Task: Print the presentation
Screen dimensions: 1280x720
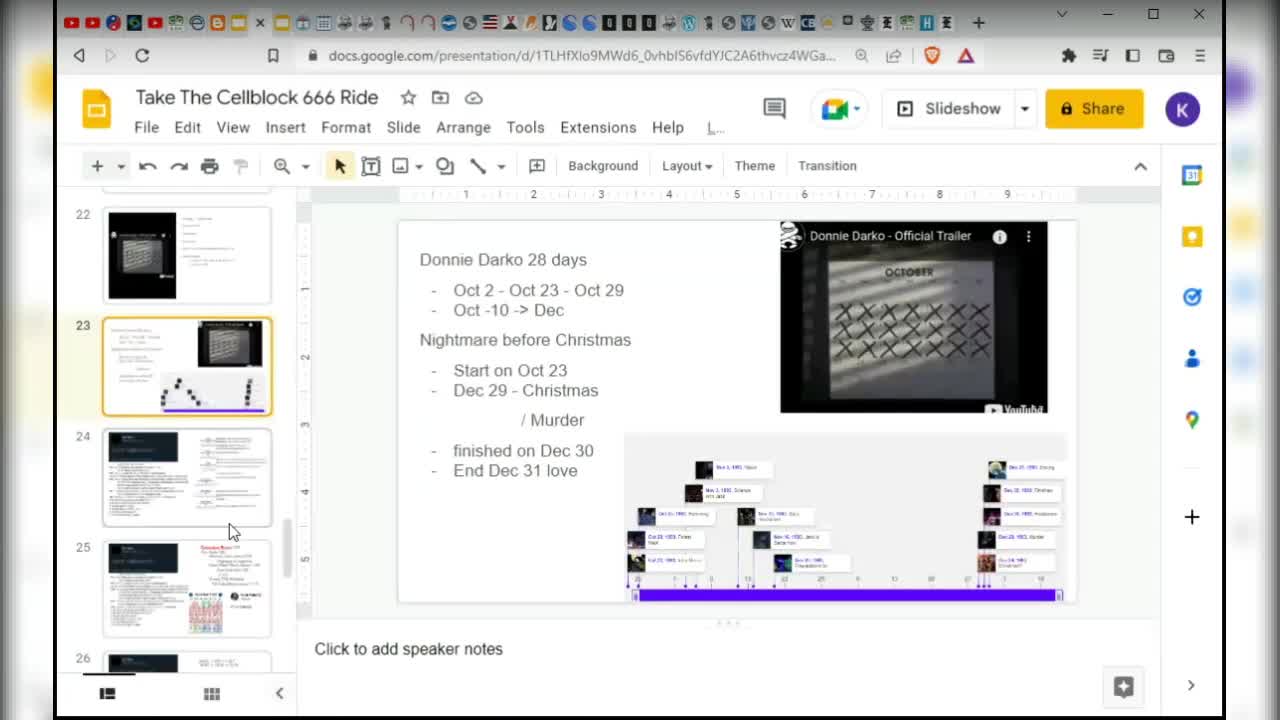Action: (209, 166)
